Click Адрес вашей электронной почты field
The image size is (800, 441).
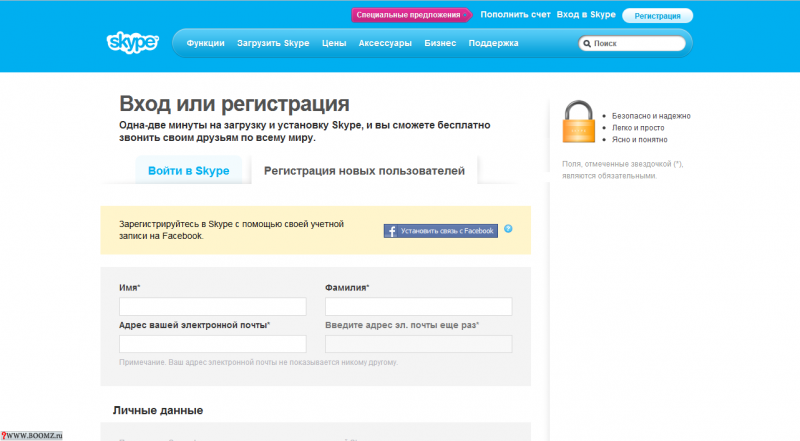pos(213,344)
